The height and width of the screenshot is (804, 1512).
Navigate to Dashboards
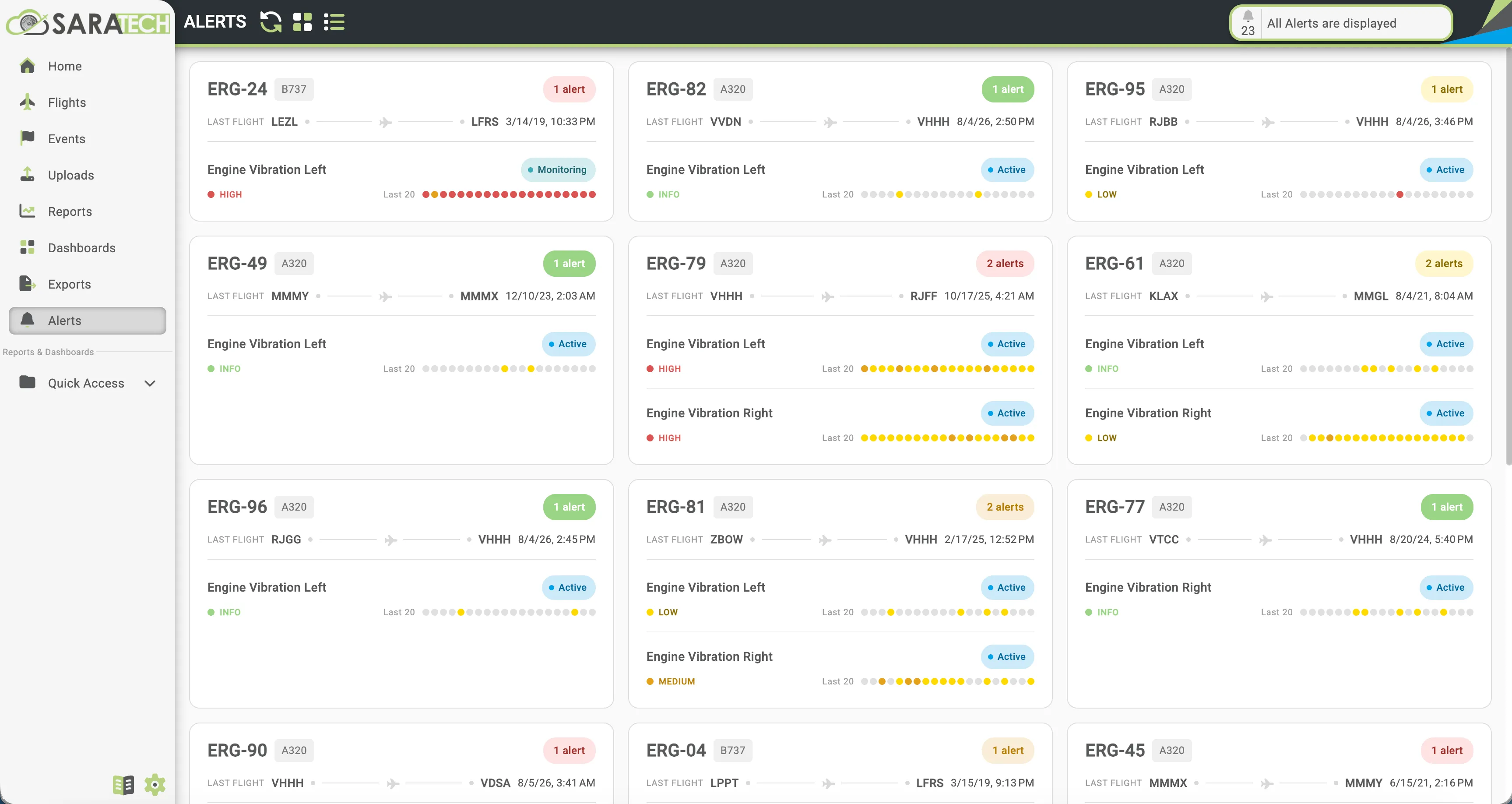[81, 248]
